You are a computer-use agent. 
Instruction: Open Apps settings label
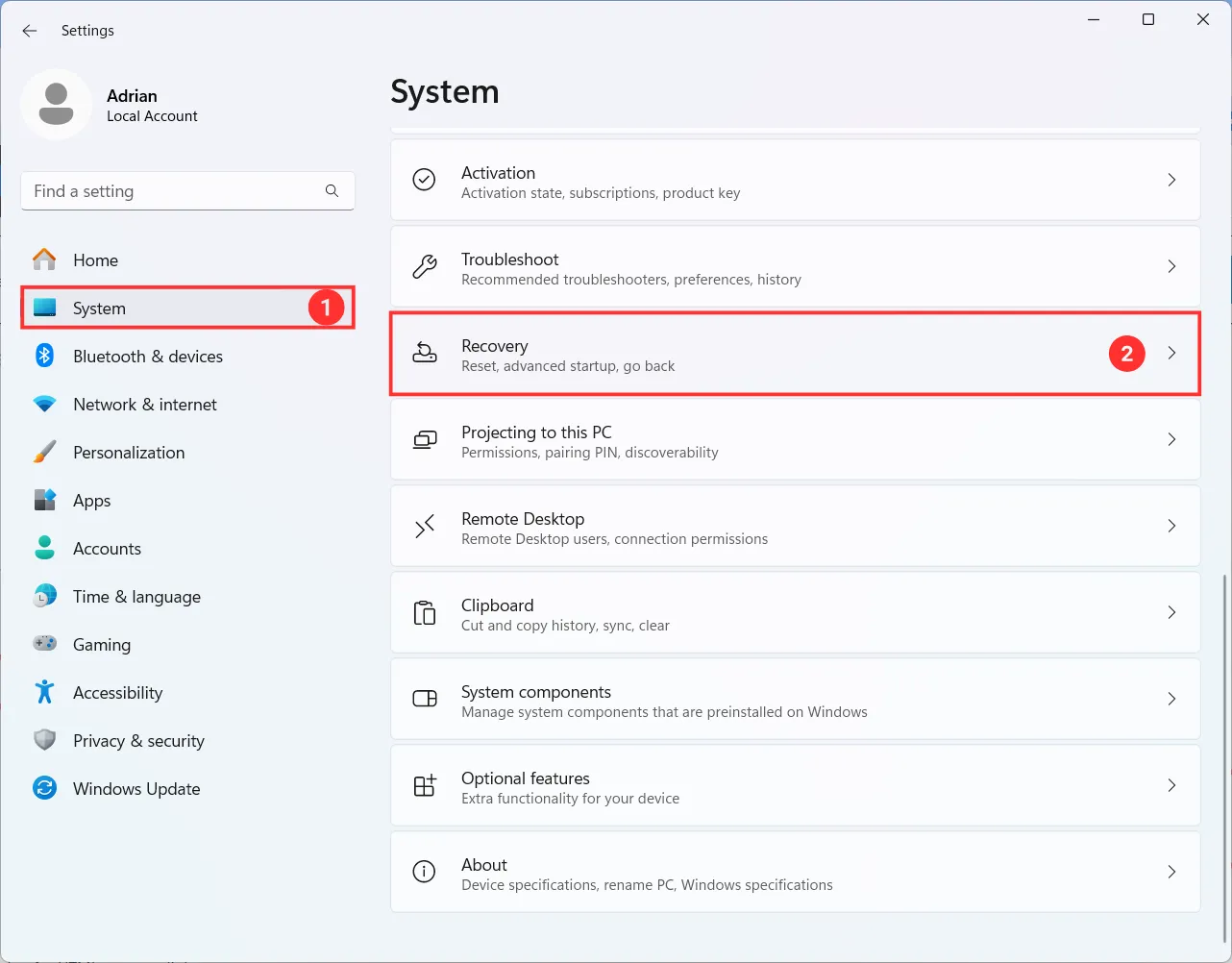92,501
